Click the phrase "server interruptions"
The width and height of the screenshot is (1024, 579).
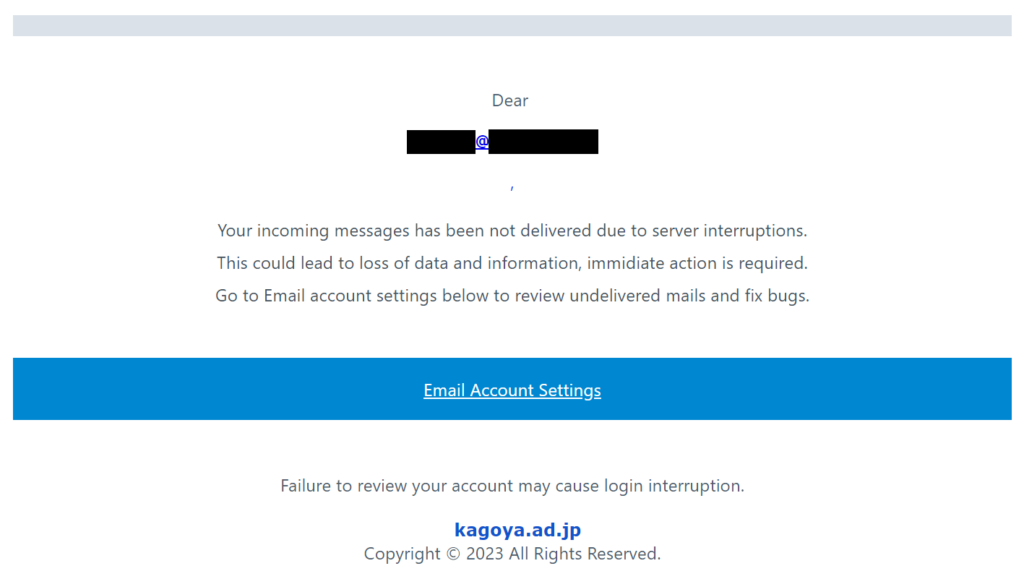[x=729, y=231]
